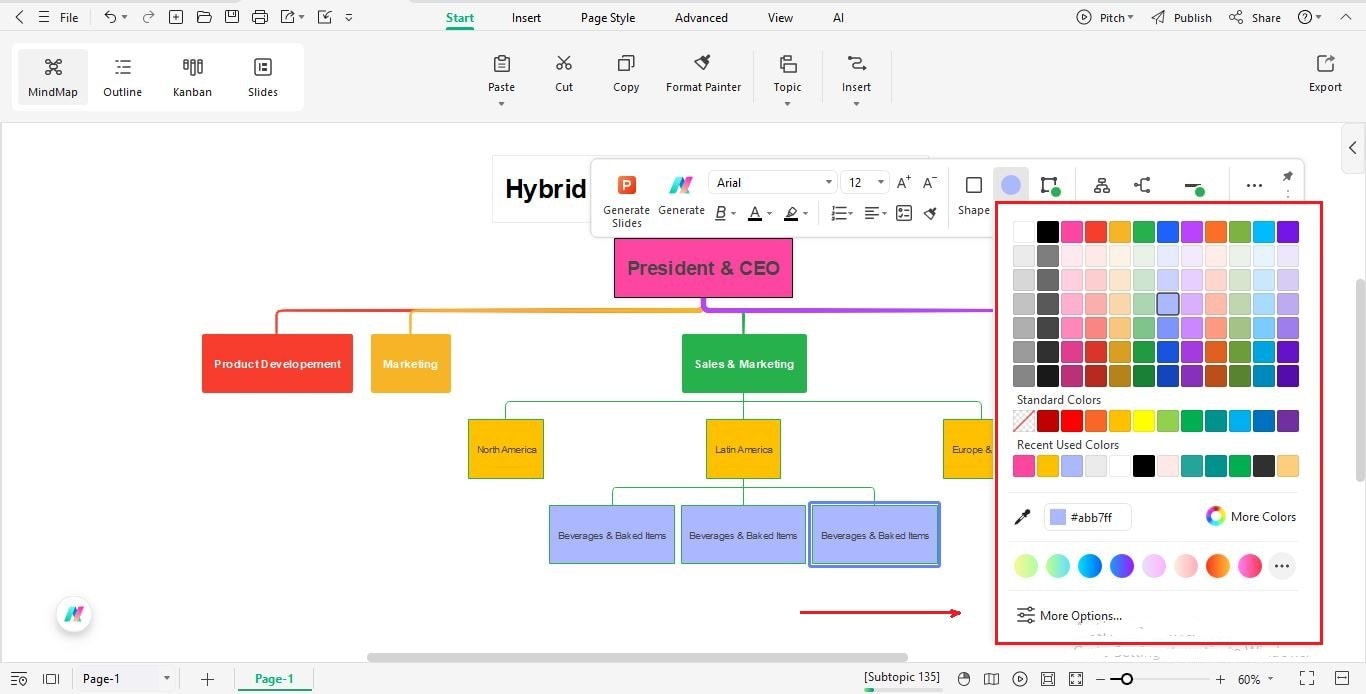Screen dimensions: 1366x694
Task: Click the Open folder icon
Action: 204,17
